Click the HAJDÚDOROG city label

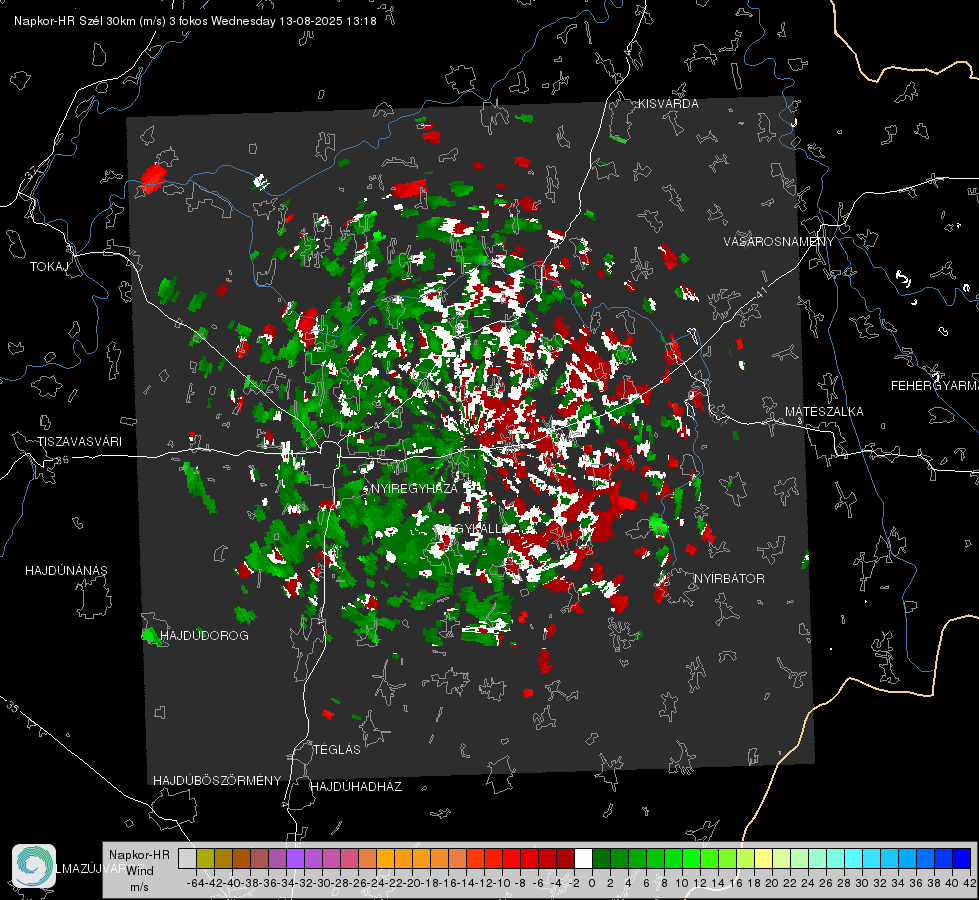(x=204, y=636)
